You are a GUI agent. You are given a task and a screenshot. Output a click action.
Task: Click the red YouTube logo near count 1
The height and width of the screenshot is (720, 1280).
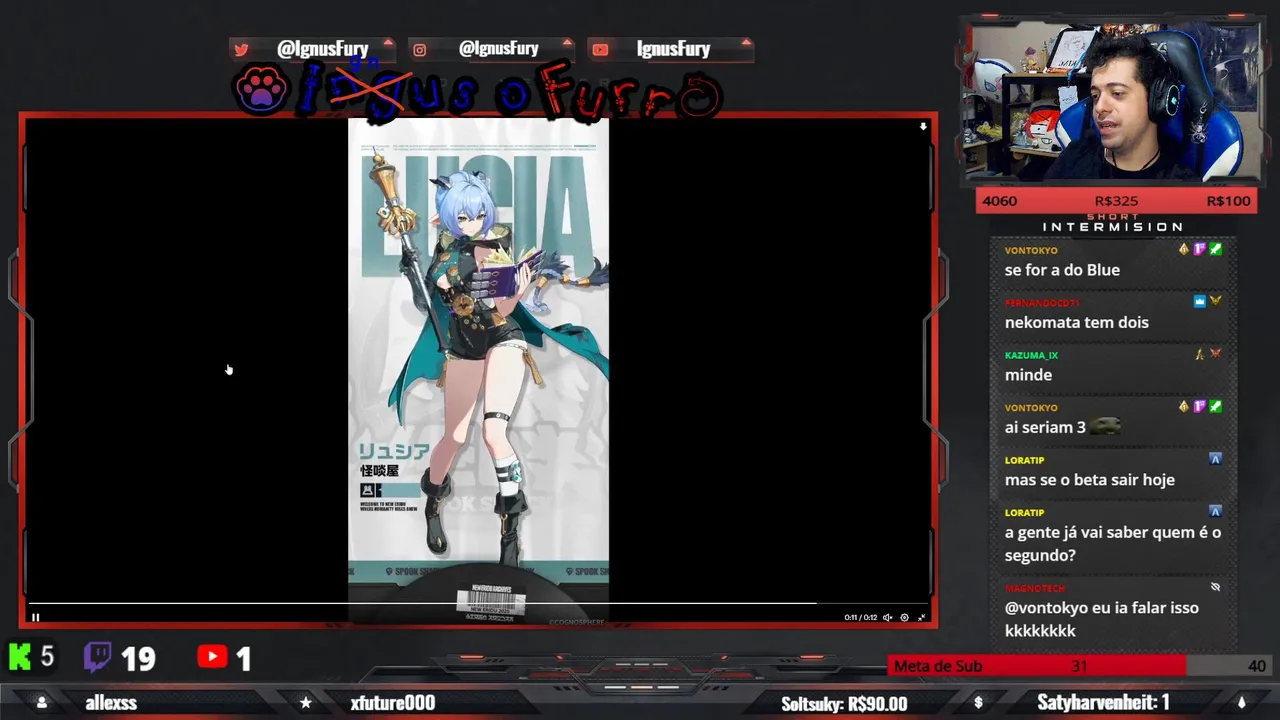[212, 656]
